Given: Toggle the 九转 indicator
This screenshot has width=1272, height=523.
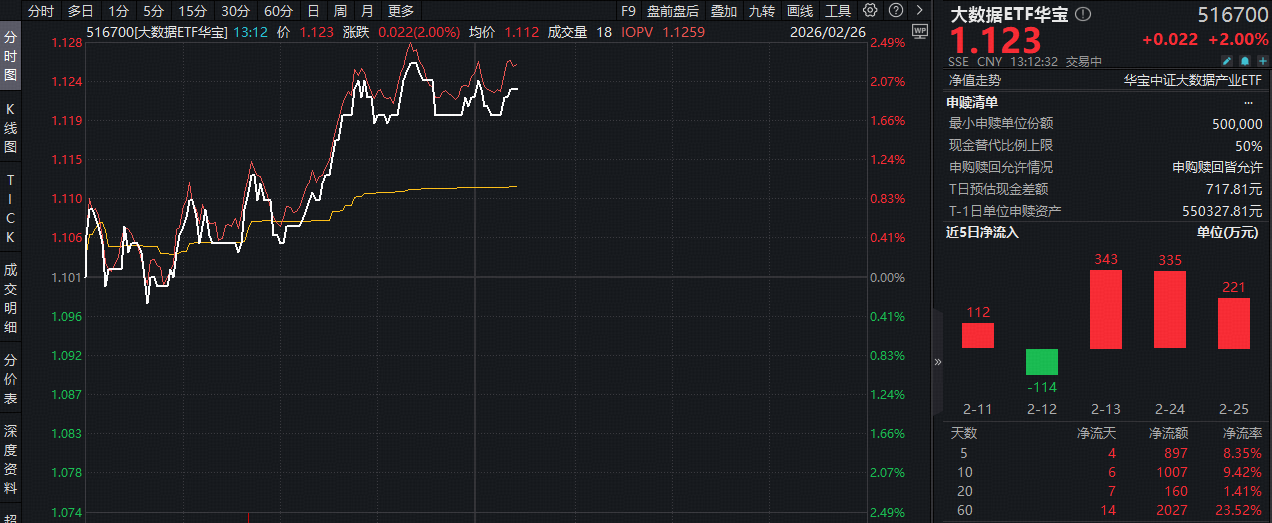Looking at the screenshot, I should [762, 11].
